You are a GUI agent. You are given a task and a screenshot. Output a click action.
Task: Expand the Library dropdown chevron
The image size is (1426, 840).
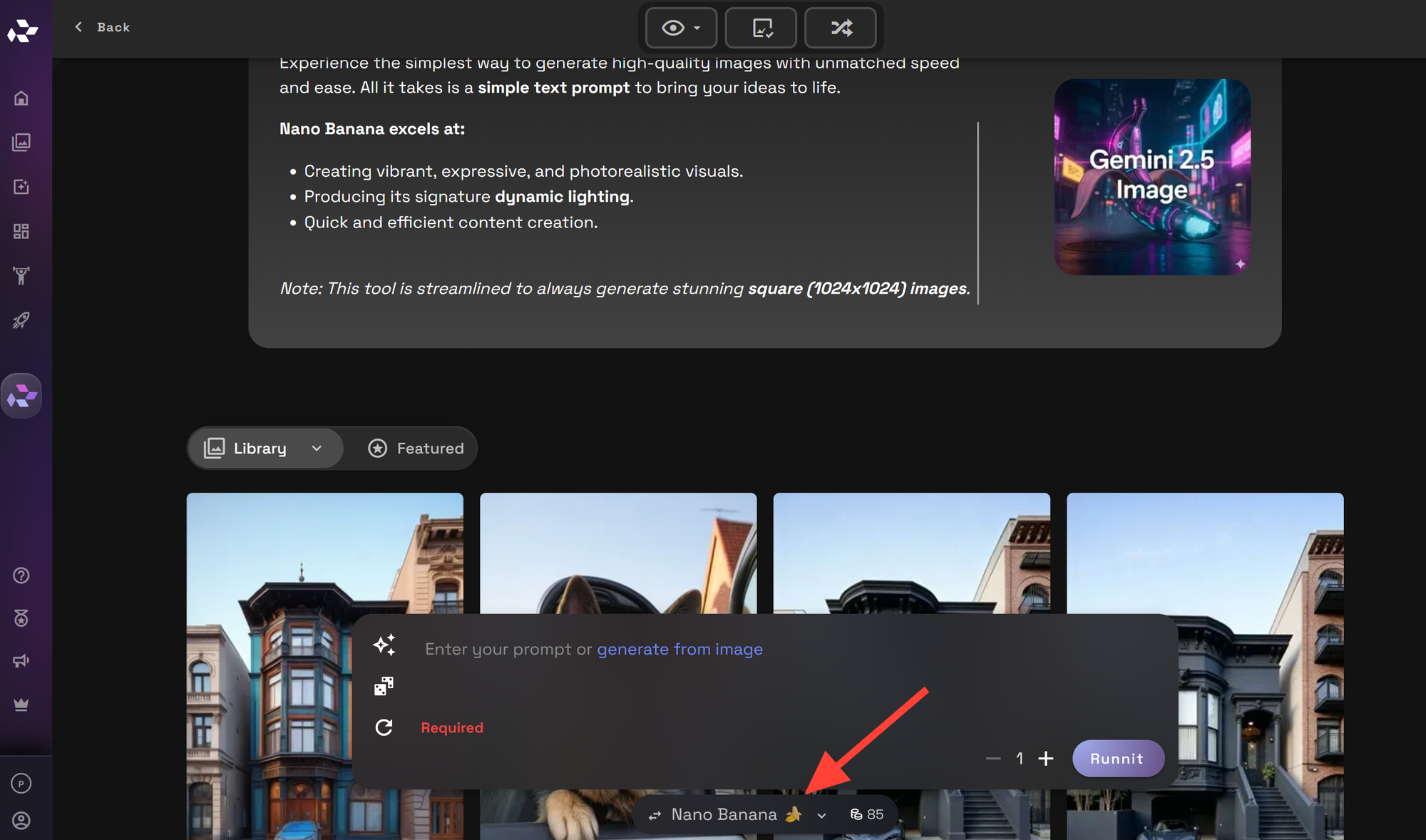tap(317, 449)
